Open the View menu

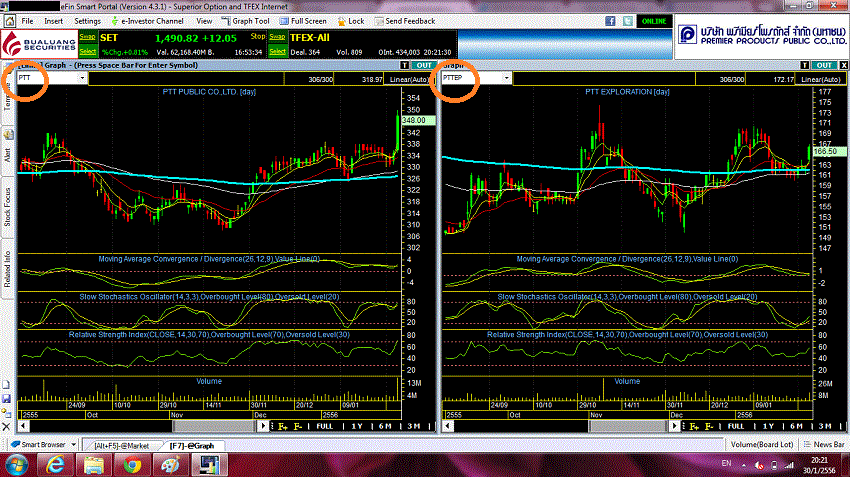tap(204, 21)
